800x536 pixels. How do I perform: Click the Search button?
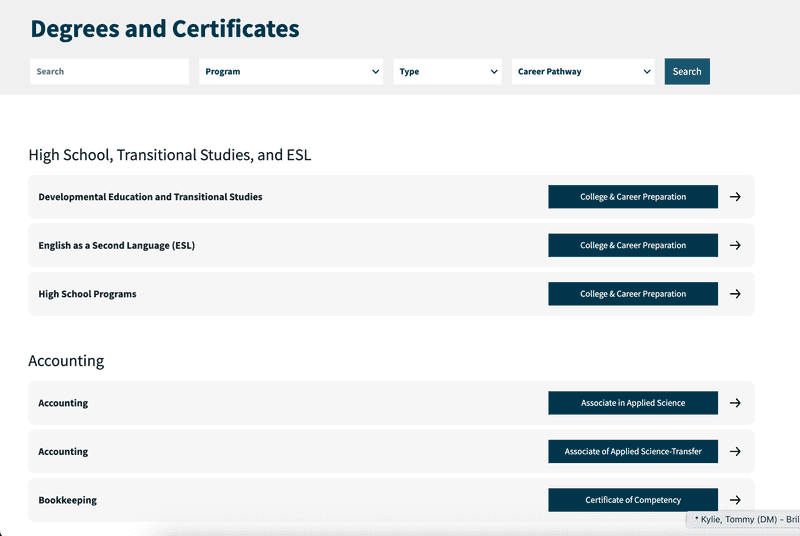[x=687, y=71]
